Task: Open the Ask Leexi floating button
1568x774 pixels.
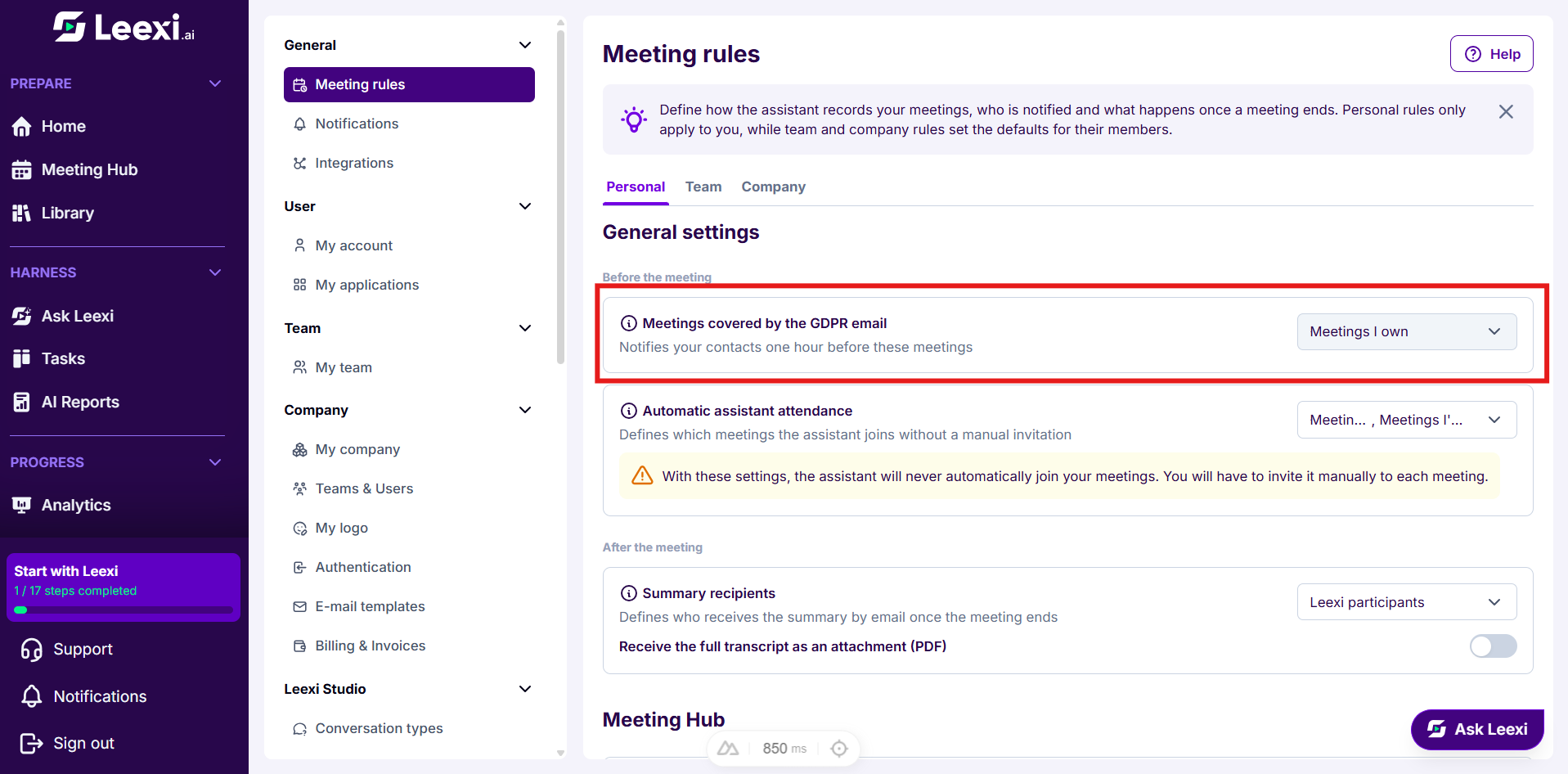Action: pyautogui.click(x=1477, y=729)
